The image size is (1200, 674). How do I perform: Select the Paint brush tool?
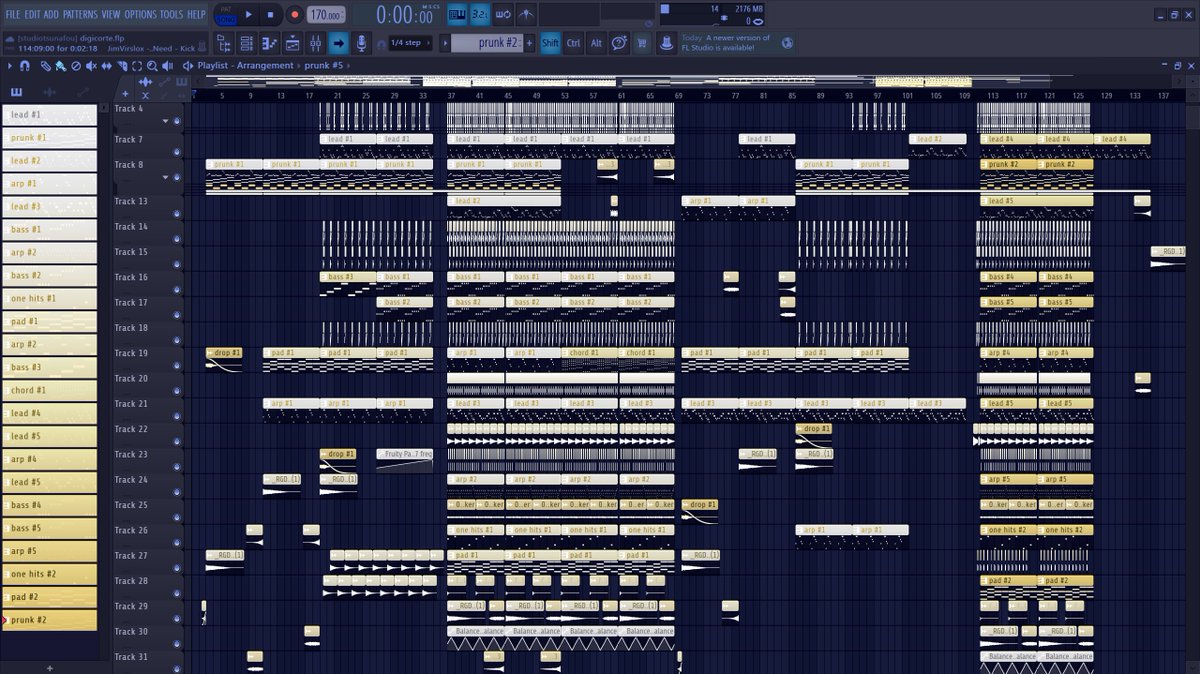click(61, 66)
